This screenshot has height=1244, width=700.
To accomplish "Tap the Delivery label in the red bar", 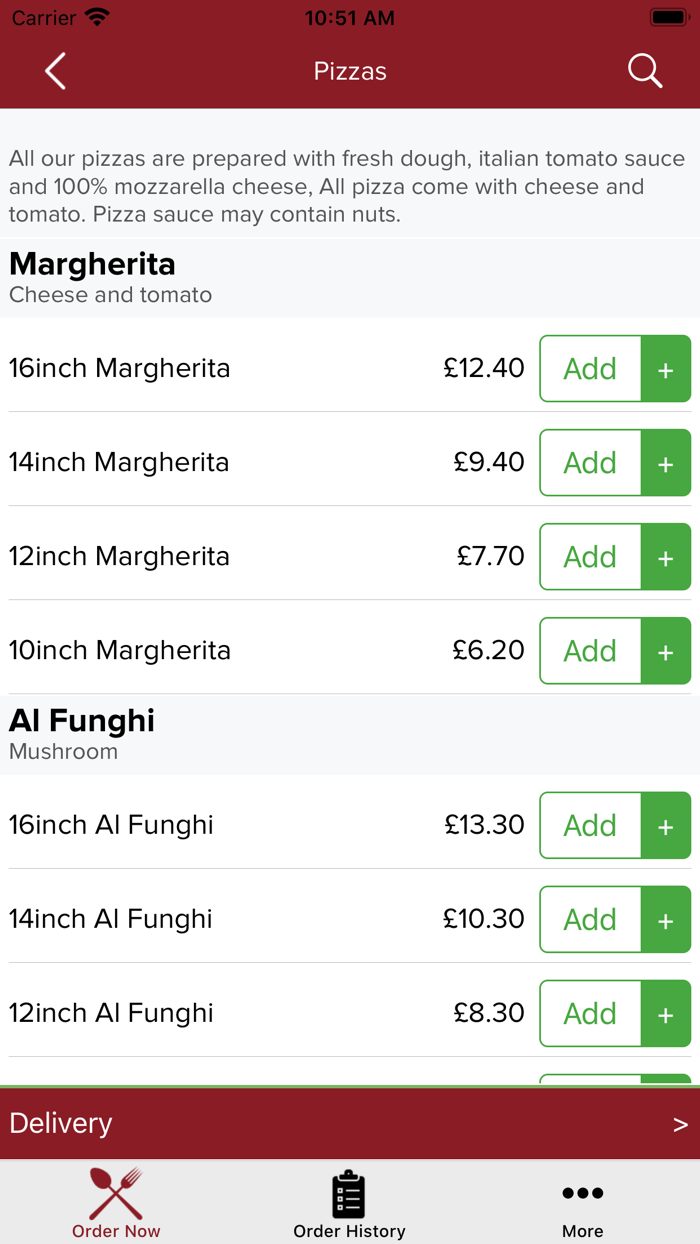I will click(x=61, y=1123).
